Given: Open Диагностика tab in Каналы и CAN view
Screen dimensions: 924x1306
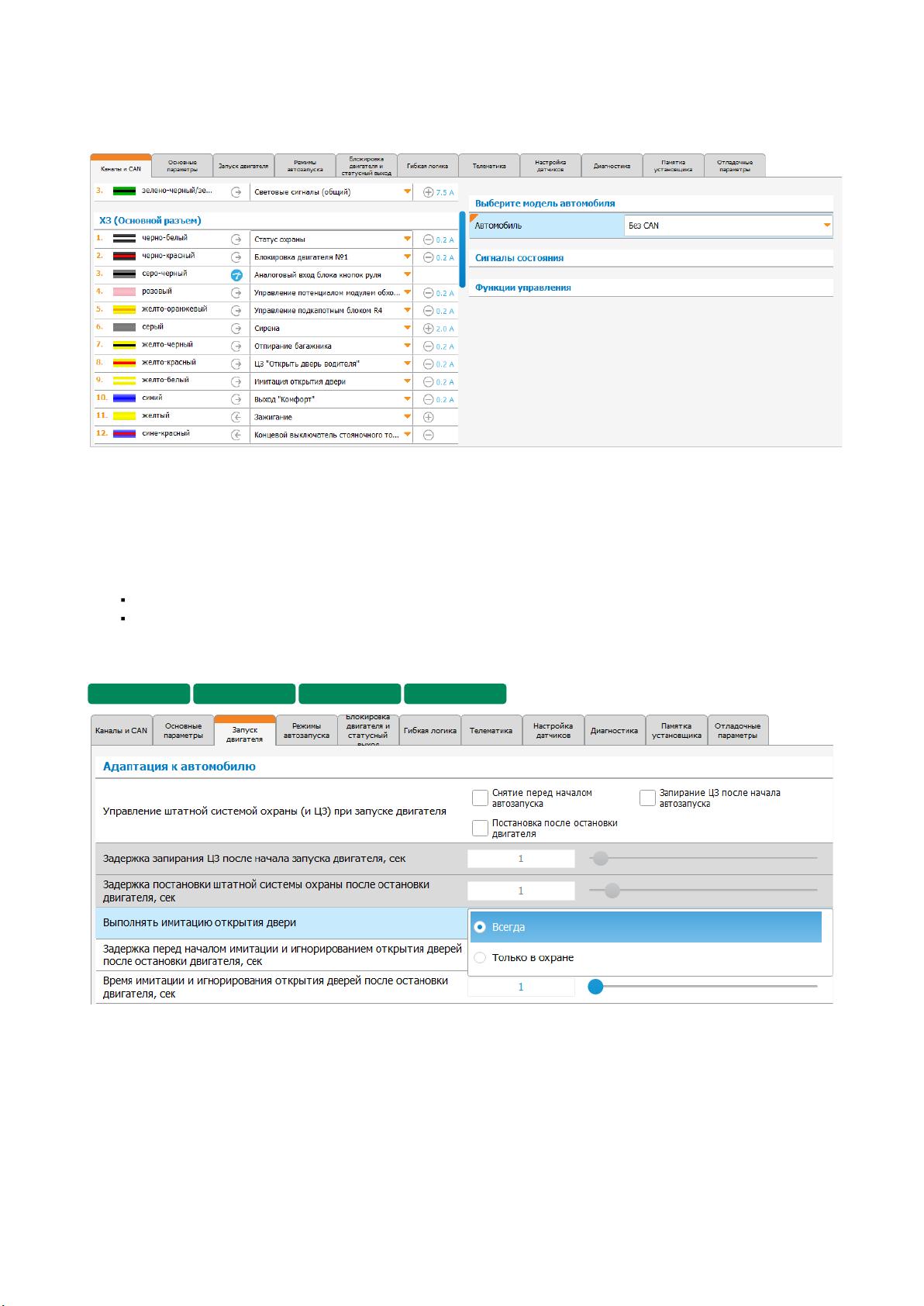Looking at the screenshot, I should (x=612, y=166).
